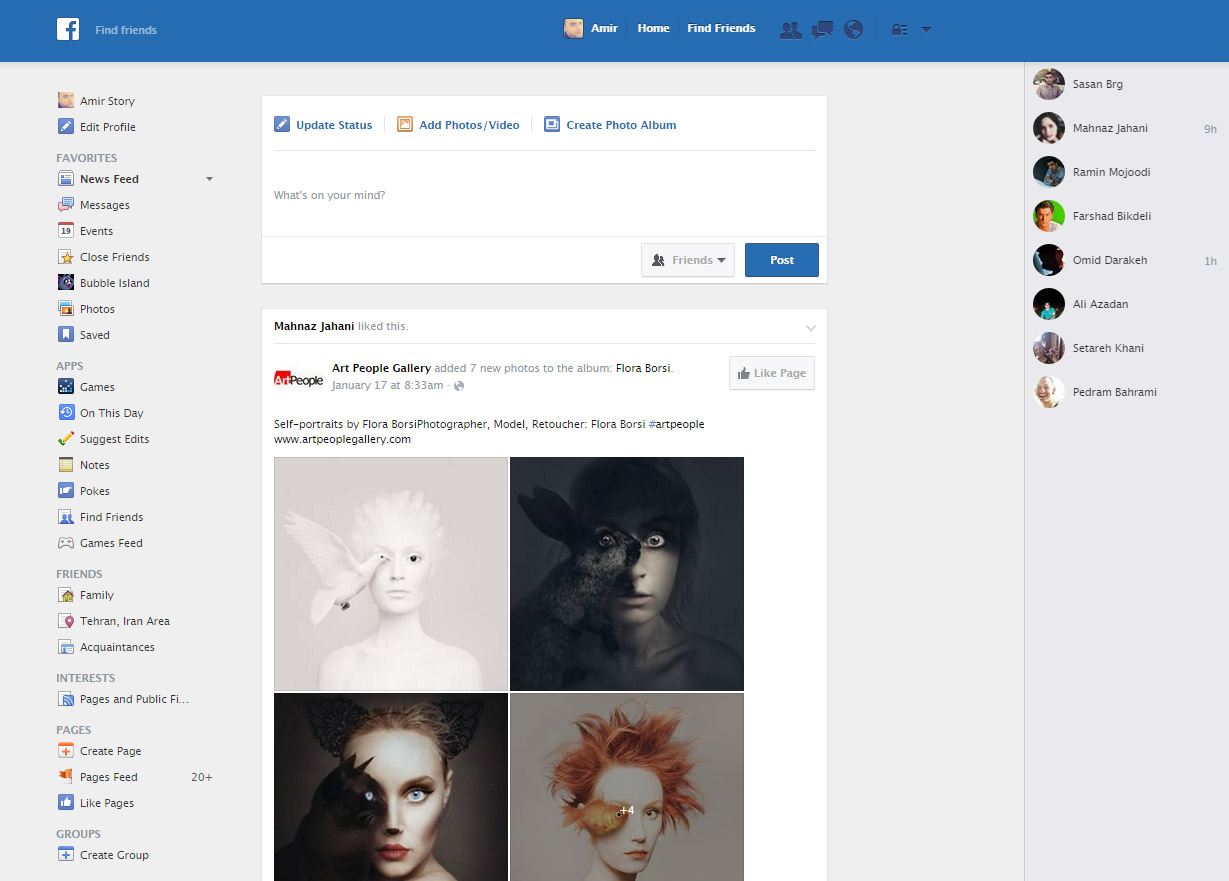
Task: Open Events from the left sidebar
Action: click(95, 230)
